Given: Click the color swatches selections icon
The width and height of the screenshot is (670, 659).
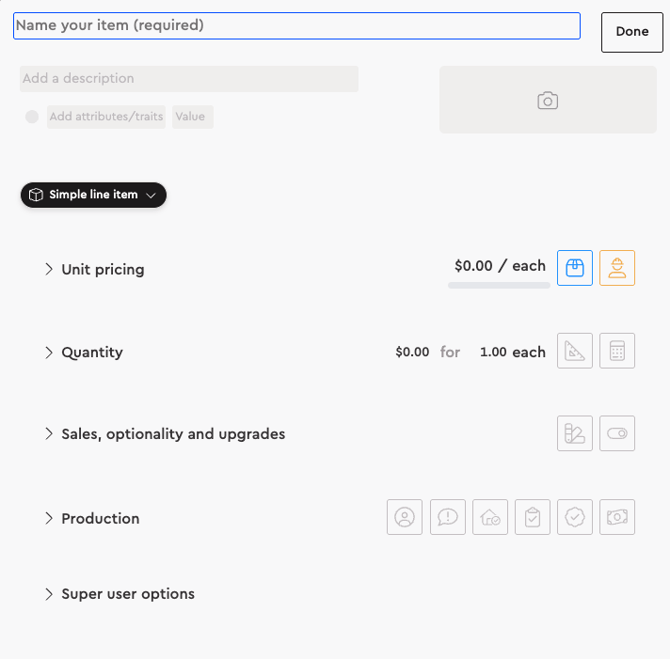Looking at the screenshot, I should click(x=575, y=433).
